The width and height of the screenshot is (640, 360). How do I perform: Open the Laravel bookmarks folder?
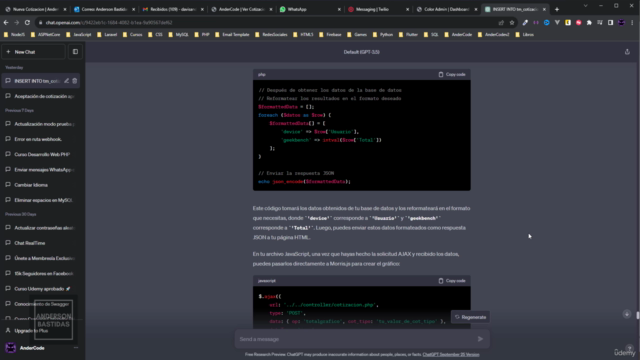(x=107, y=35)
